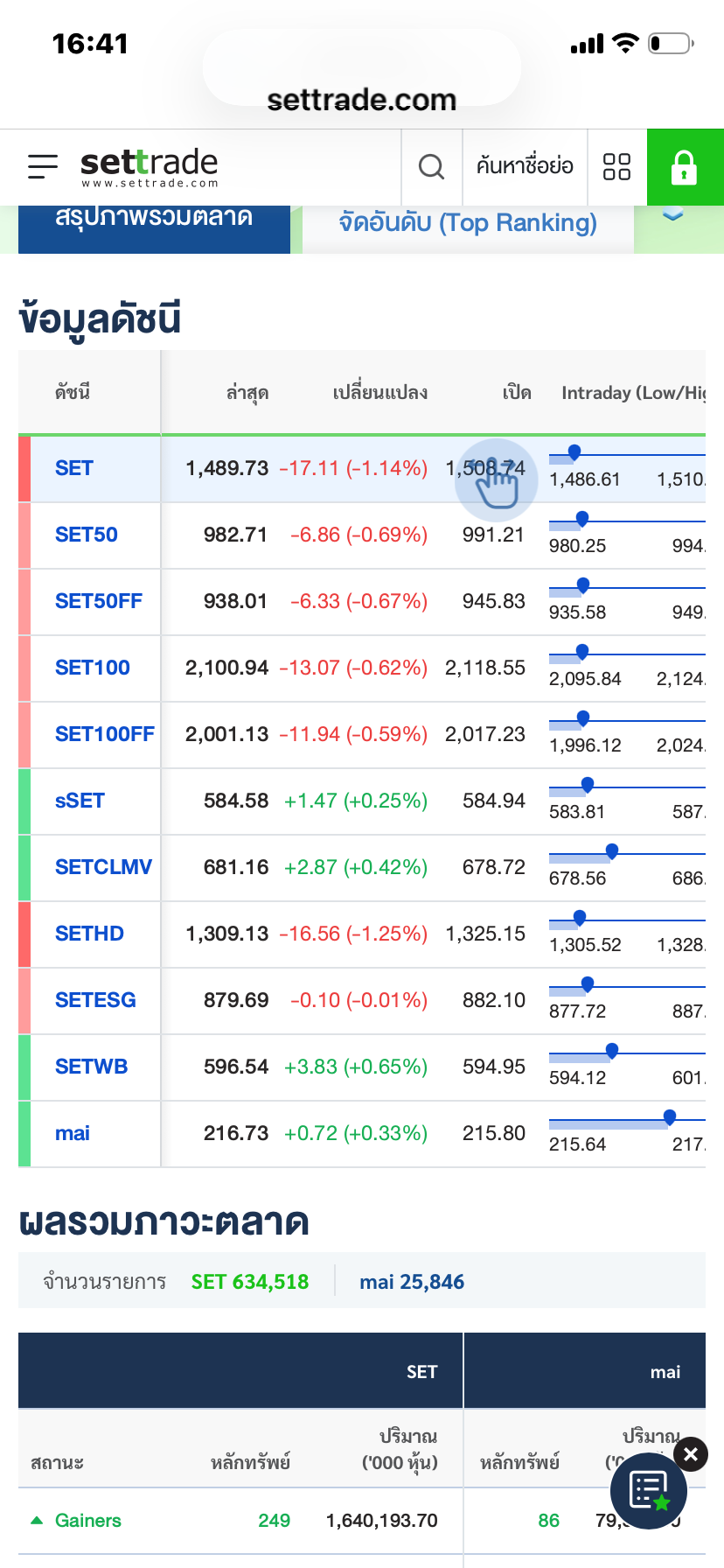The image size is (724, 1568).
Task: Switch to จัดอันดับ (Top Ranking) tab
Action: (468, 224)
